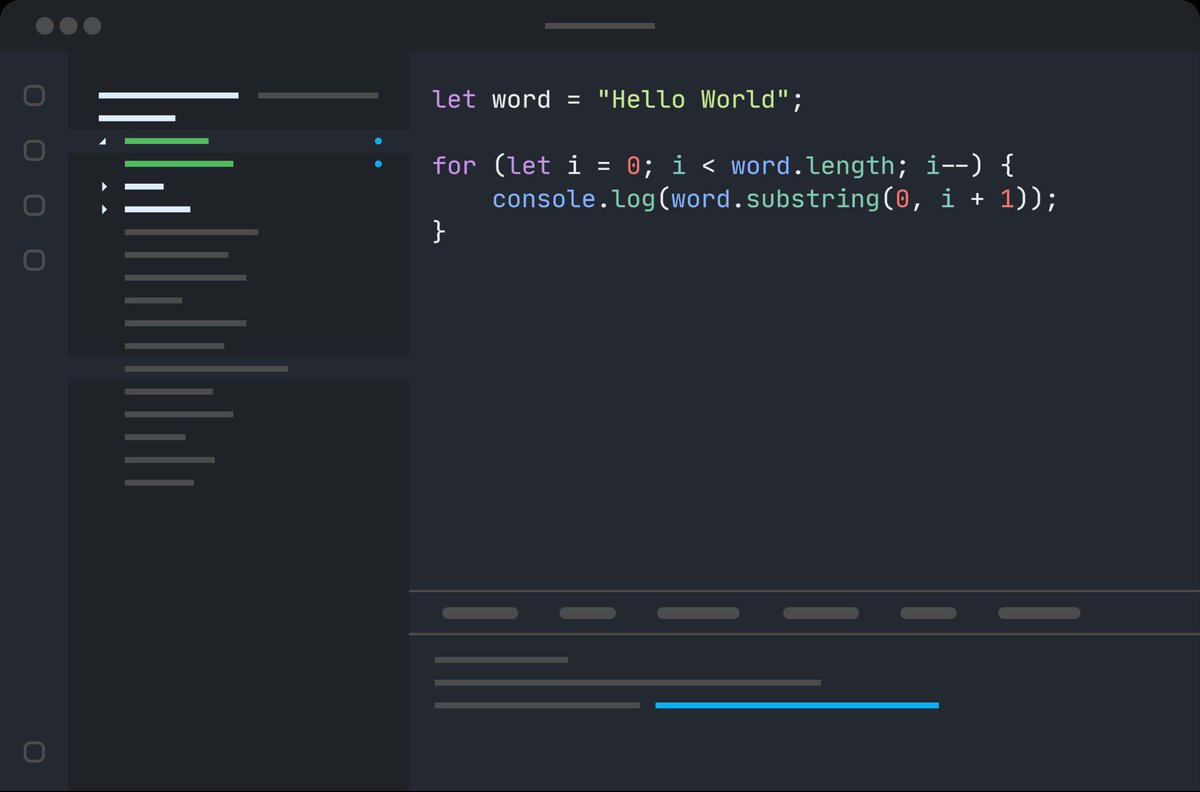
Task: Click the blue modified dot on second green row
Action: point(378,163)
